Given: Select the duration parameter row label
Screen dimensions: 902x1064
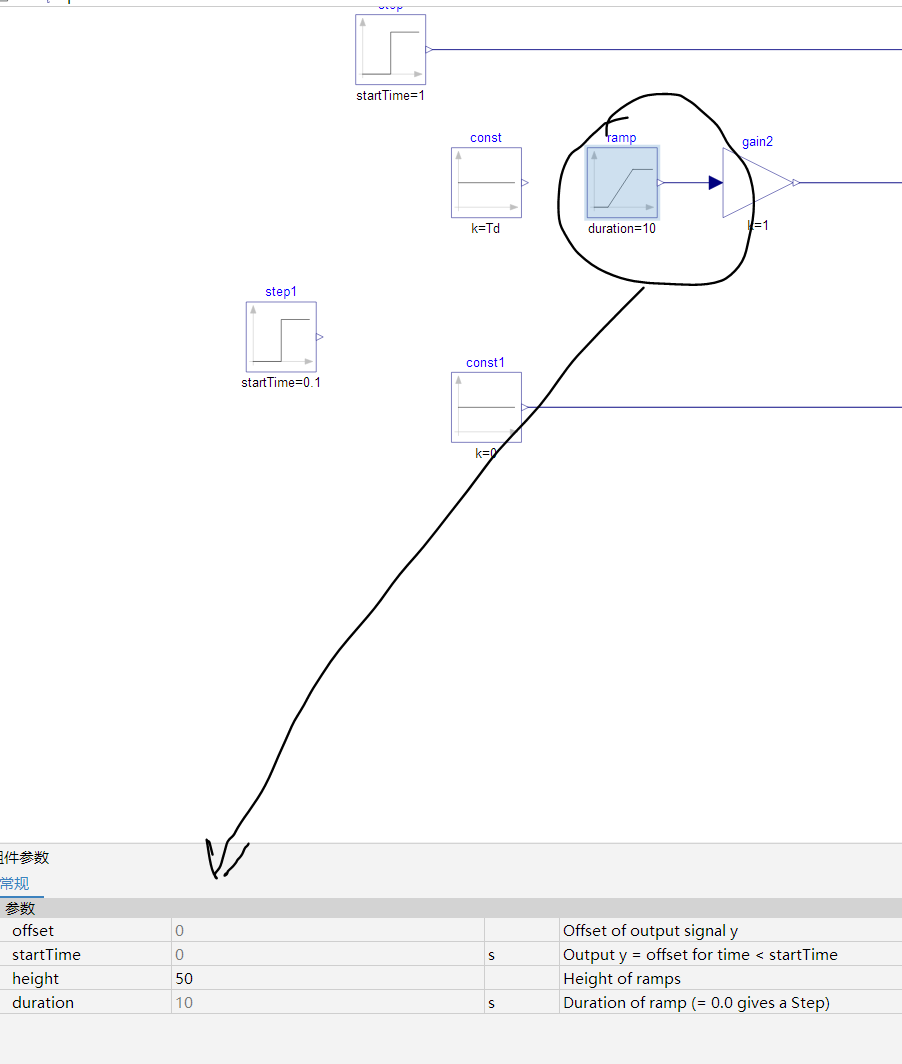Looking at the screenshot, I should tap(43, 1002).
